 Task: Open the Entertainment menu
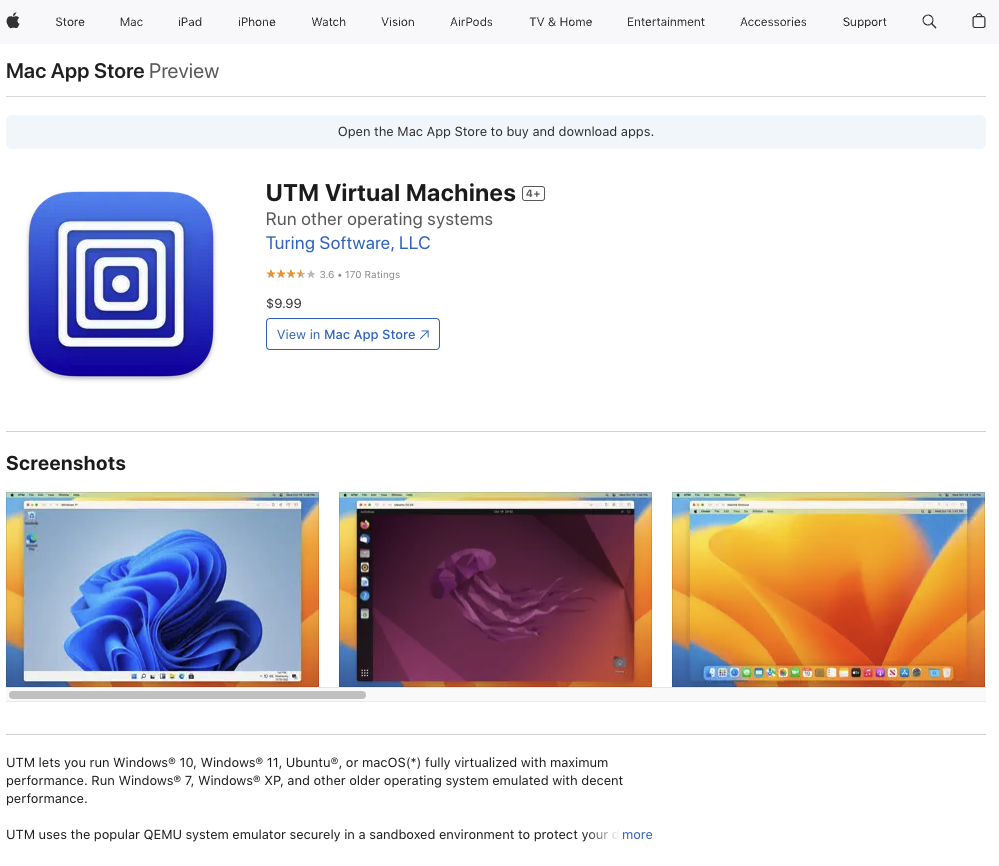666,22
